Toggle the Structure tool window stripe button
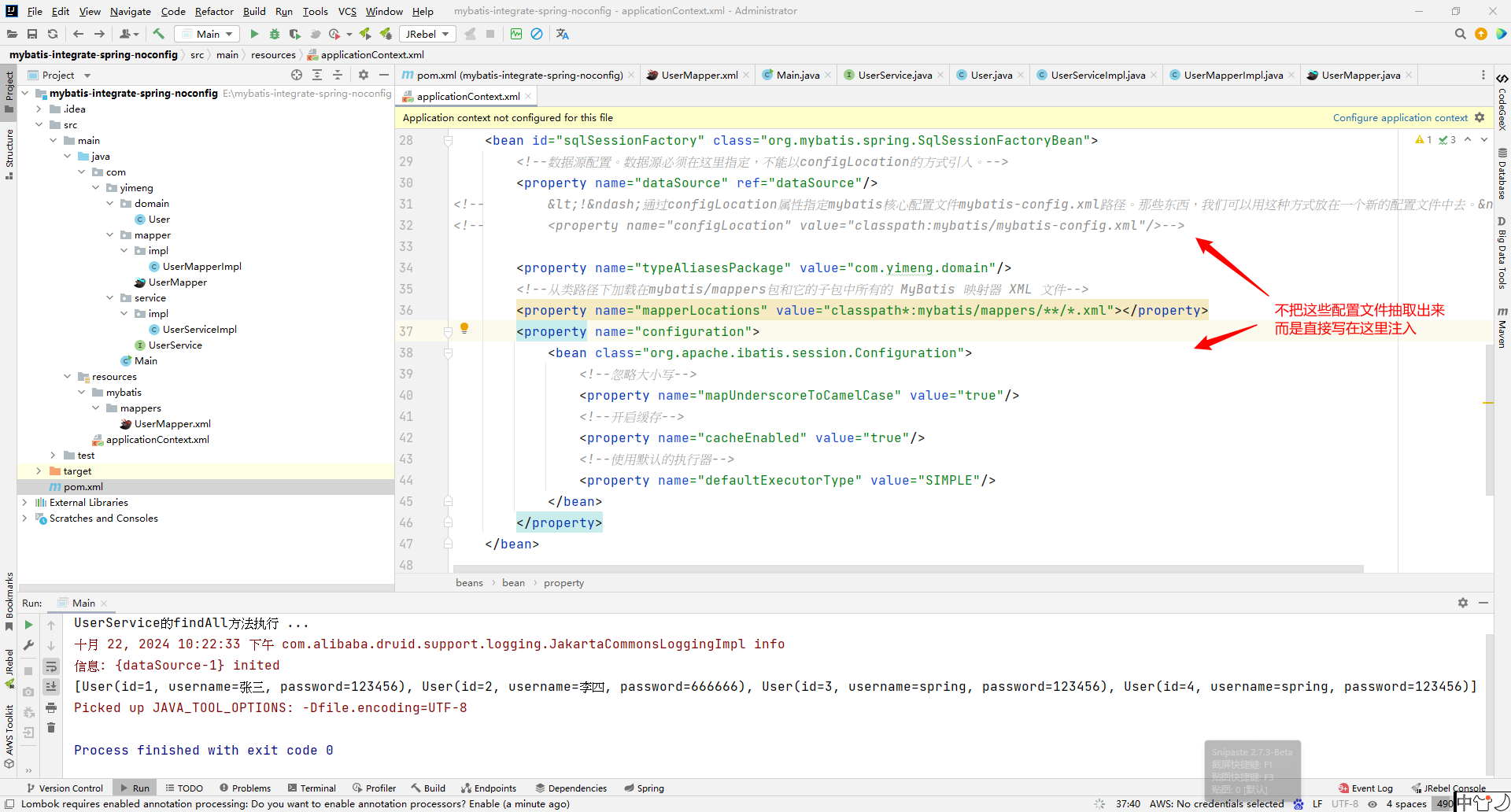Image resolution: width=1511 pixels, height=812 pixels. [9, 154]
